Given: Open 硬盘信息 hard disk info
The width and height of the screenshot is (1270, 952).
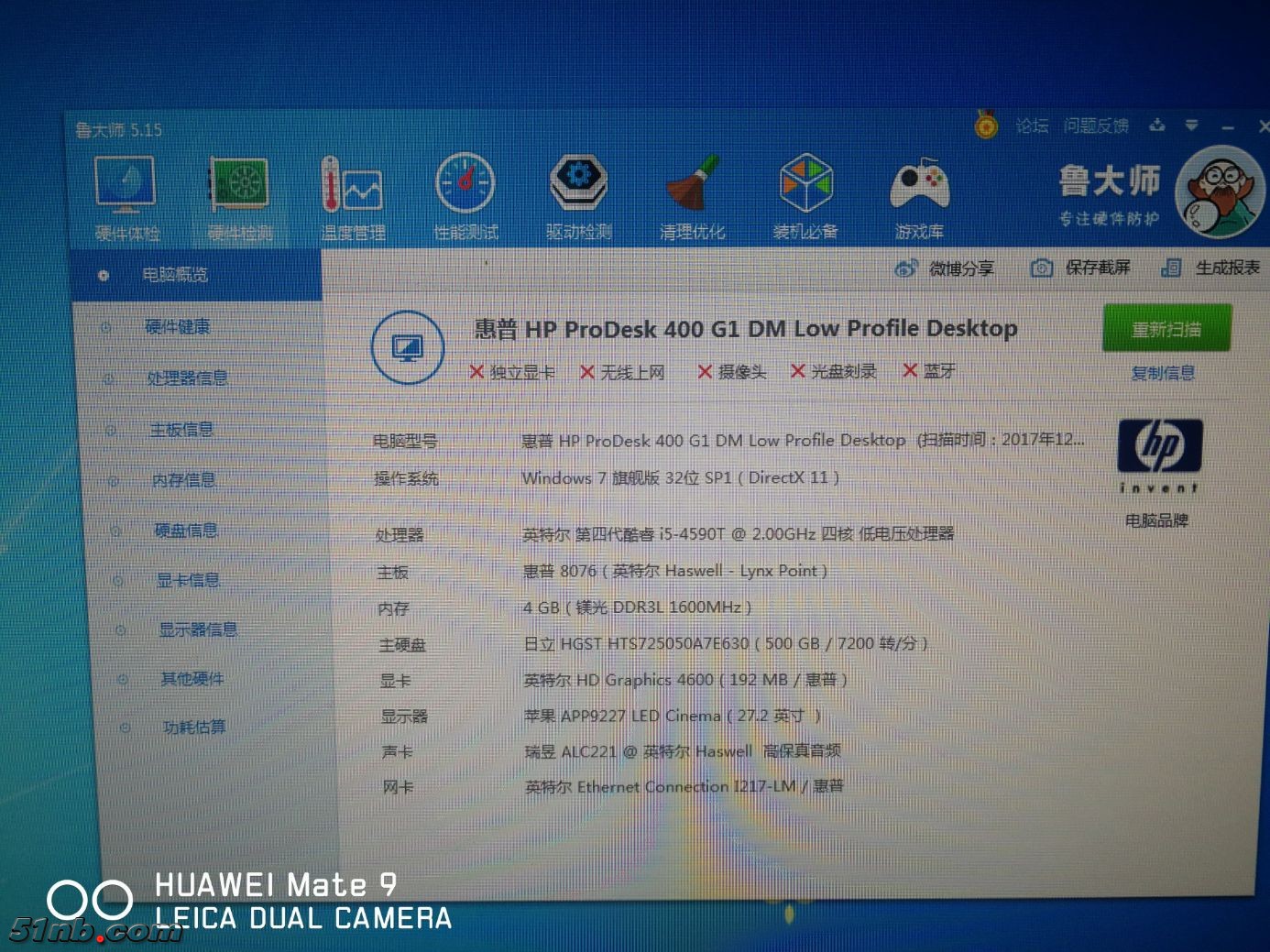Looking at the screenshot, I should (185, 531).
